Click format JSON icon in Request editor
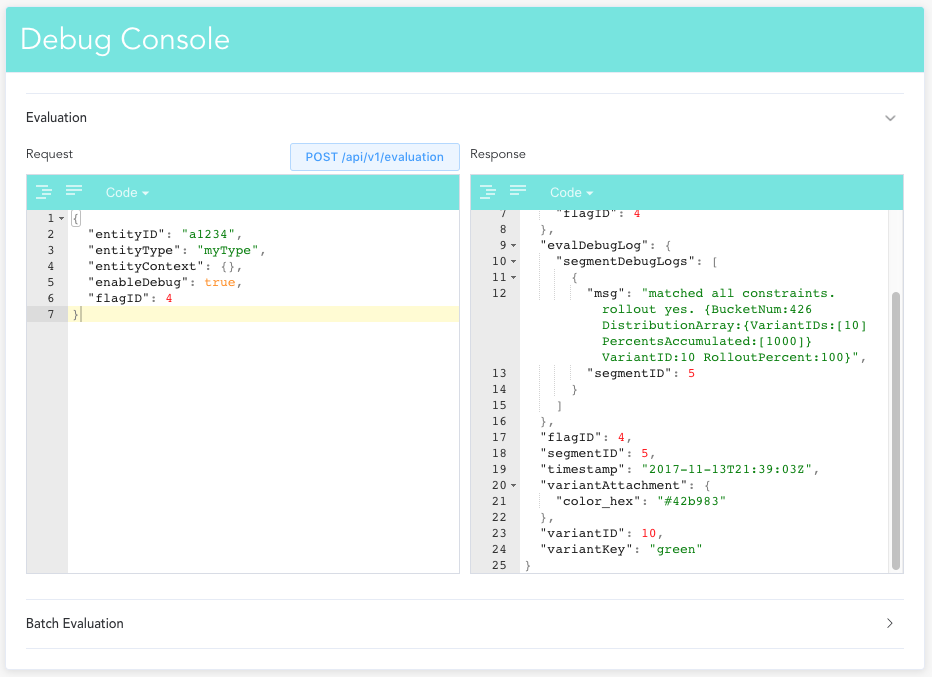The width and height of the screenshot is (932, 677). pyautogui.click(x=43, y=192)
